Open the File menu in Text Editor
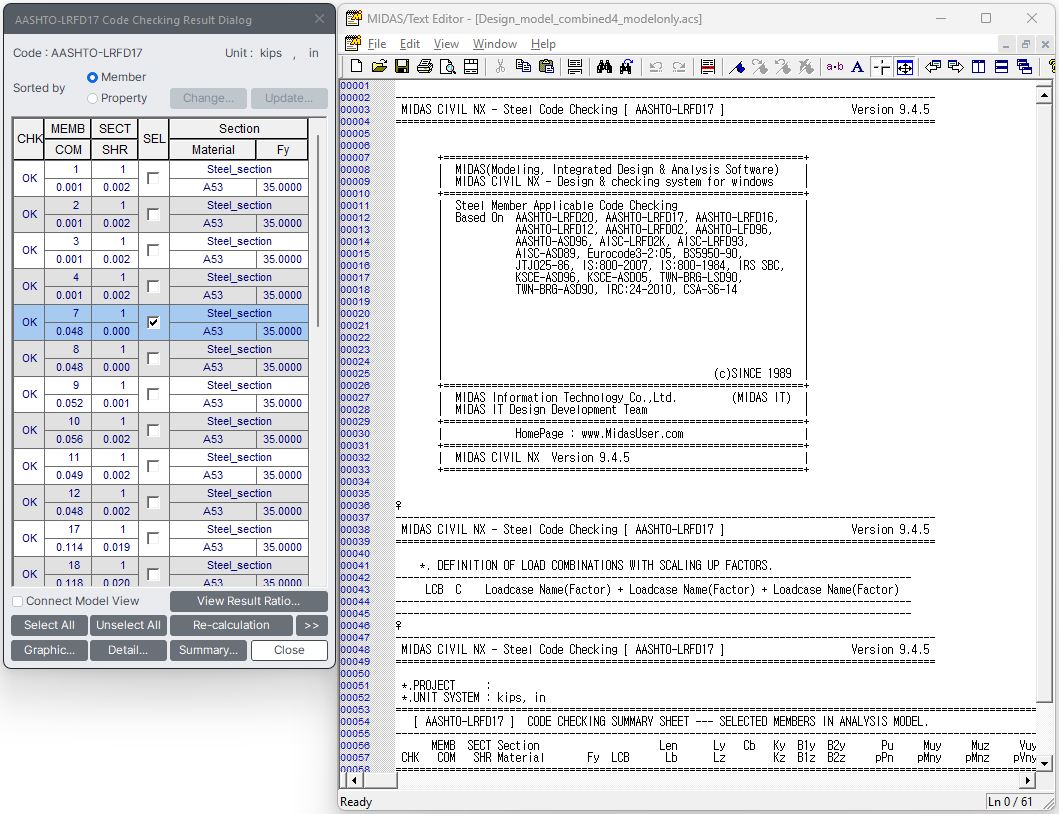 377,44
